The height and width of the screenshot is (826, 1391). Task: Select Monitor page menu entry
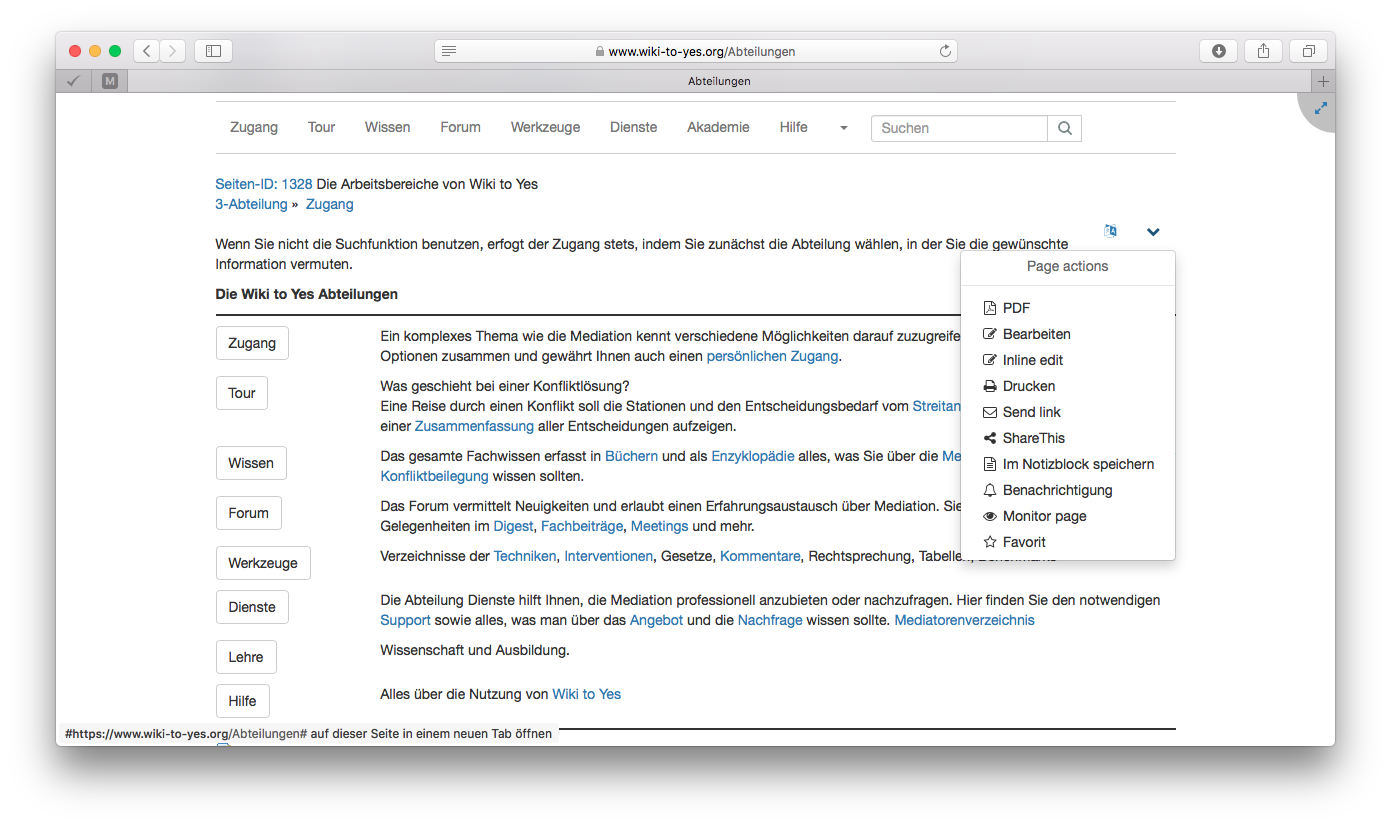point(1044,516)
